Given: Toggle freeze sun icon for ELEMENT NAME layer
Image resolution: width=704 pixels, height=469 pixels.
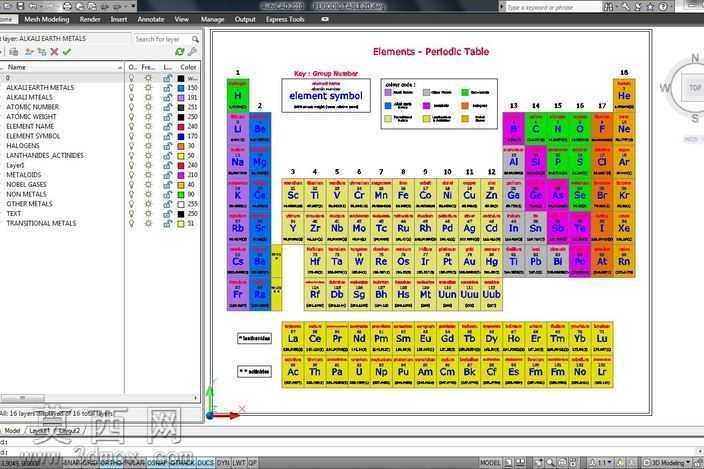Looking at the screenshot, I should (x=148, y=127).
